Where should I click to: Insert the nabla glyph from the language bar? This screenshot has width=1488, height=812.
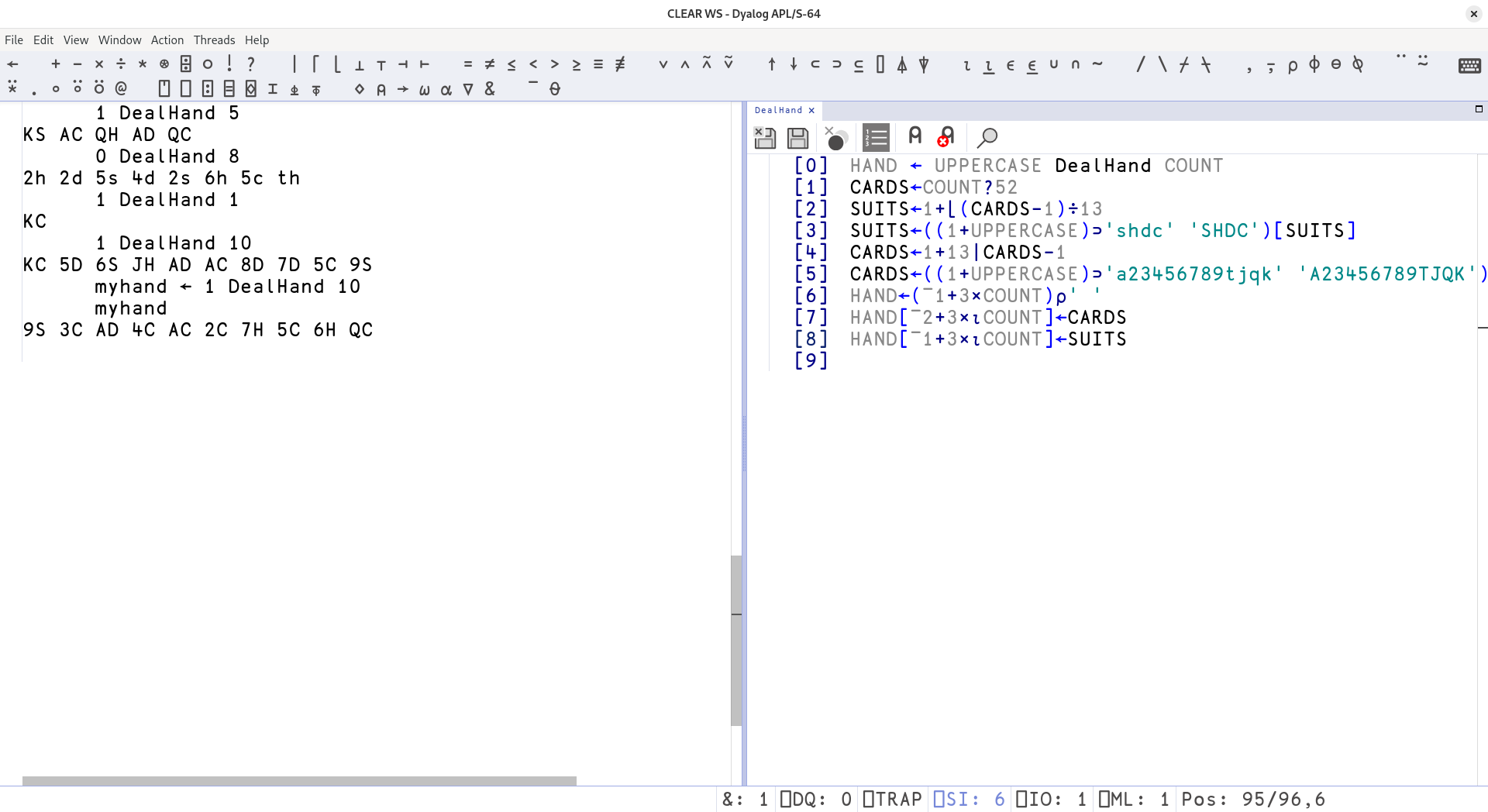(x=468, y=89)
